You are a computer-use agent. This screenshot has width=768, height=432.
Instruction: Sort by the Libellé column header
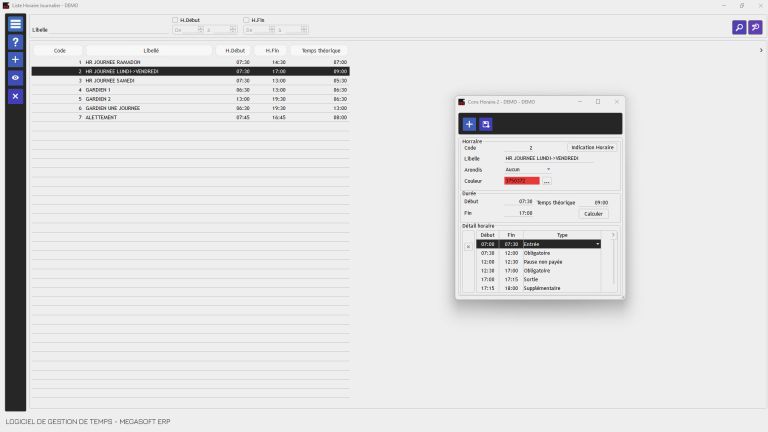(x=149, y=50)
